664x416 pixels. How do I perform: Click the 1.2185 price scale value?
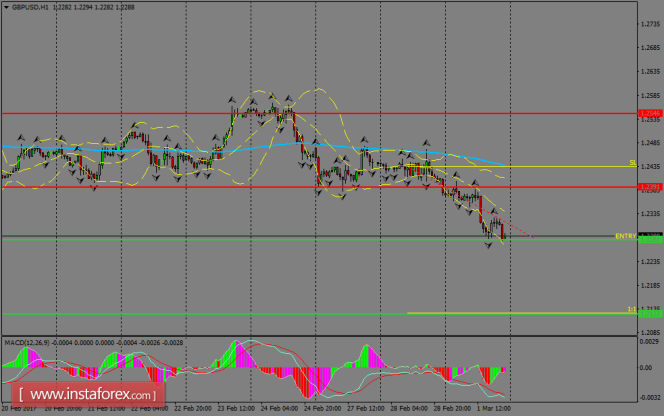pyautogui.click(x=650, y=286)
